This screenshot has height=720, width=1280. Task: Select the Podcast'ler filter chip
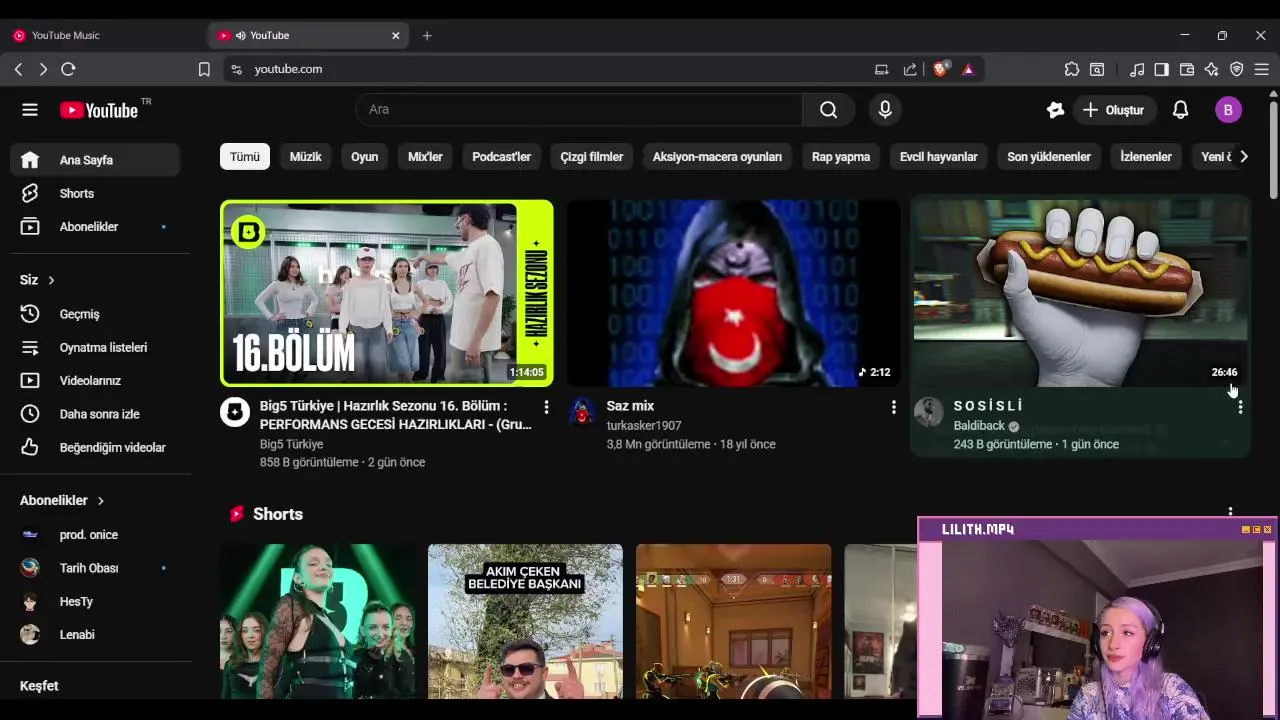[502, 157]
